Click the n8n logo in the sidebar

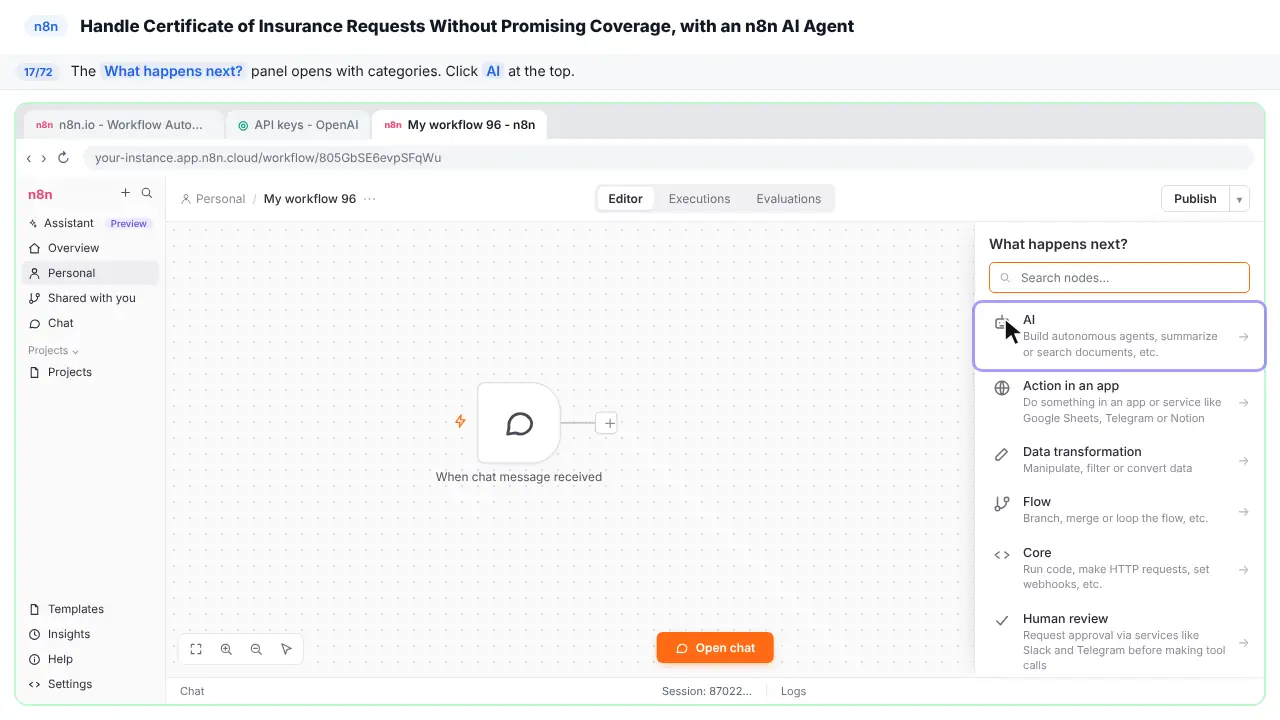point(40,194)
